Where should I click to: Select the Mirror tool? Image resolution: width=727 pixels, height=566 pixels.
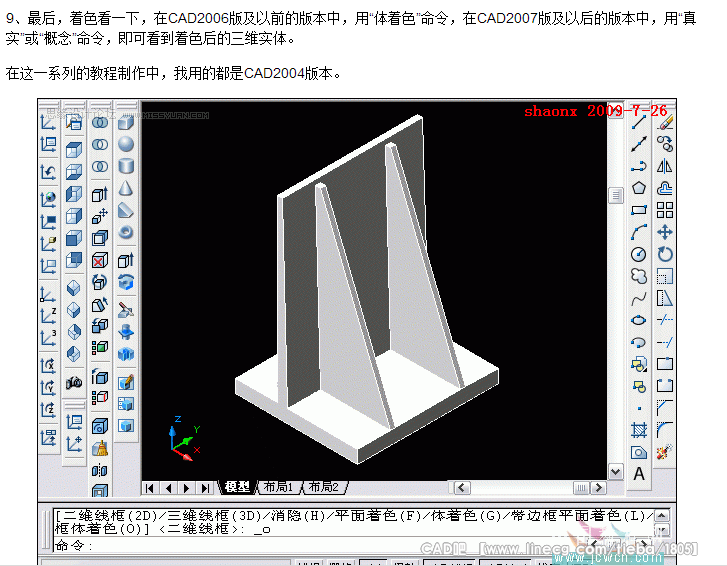pos(665,166)
